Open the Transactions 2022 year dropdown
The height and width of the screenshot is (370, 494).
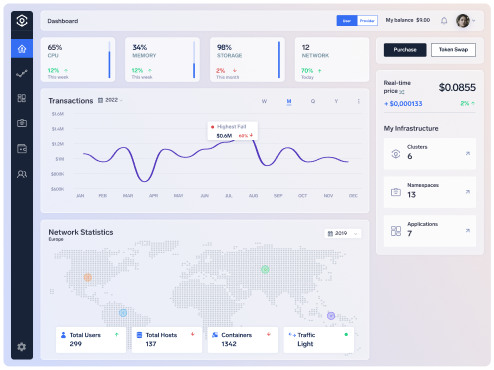pos(110,100)
